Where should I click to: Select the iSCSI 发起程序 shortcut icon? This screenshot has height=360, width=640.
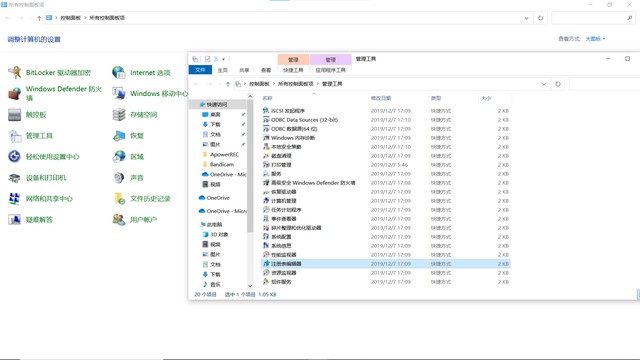[266, 111]
